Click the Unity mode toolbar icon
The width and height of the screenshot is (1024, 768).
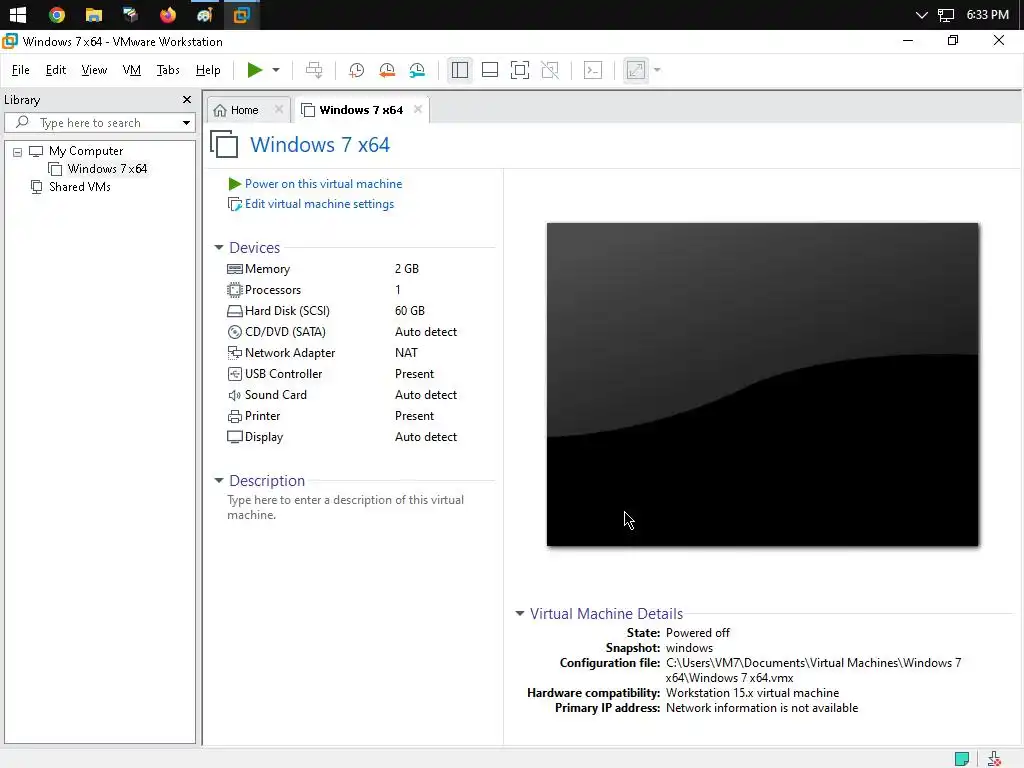[550, 70]
